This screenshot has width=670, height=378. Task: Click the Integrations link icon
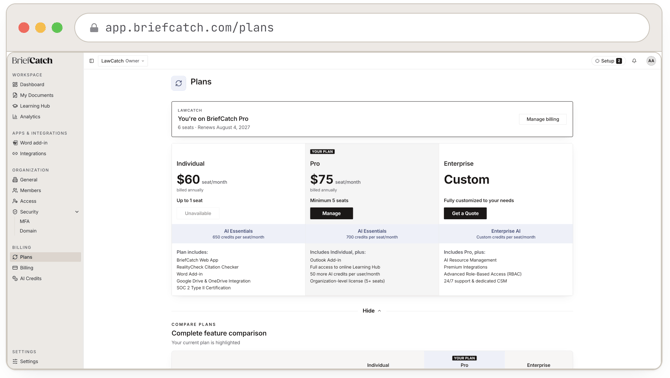click(x=15, y=154)
